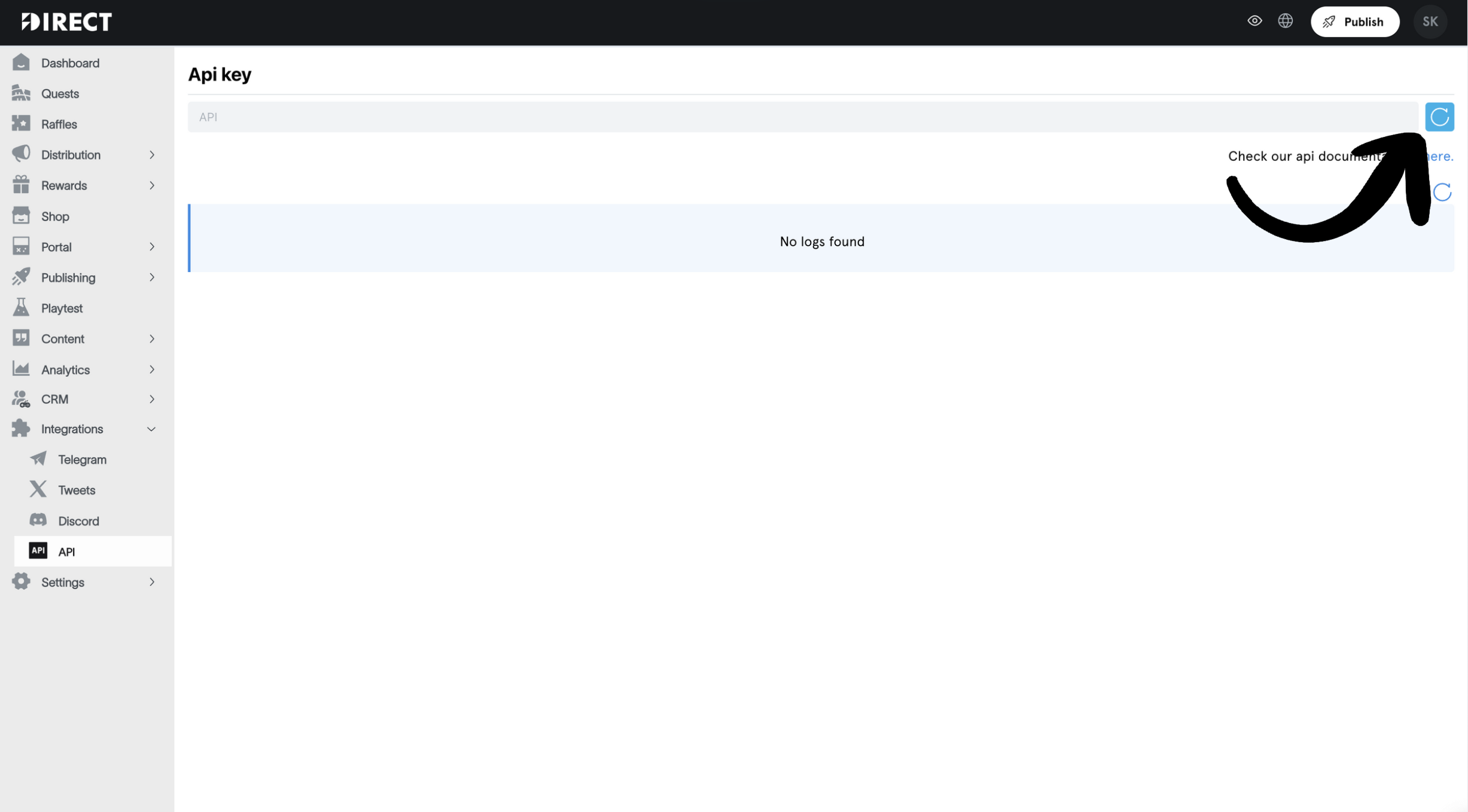This screenshot has height=812, width=1468.
Task: Open the API documentation 'here' link
Action: pyautogui.click(x=1440, y=156)
